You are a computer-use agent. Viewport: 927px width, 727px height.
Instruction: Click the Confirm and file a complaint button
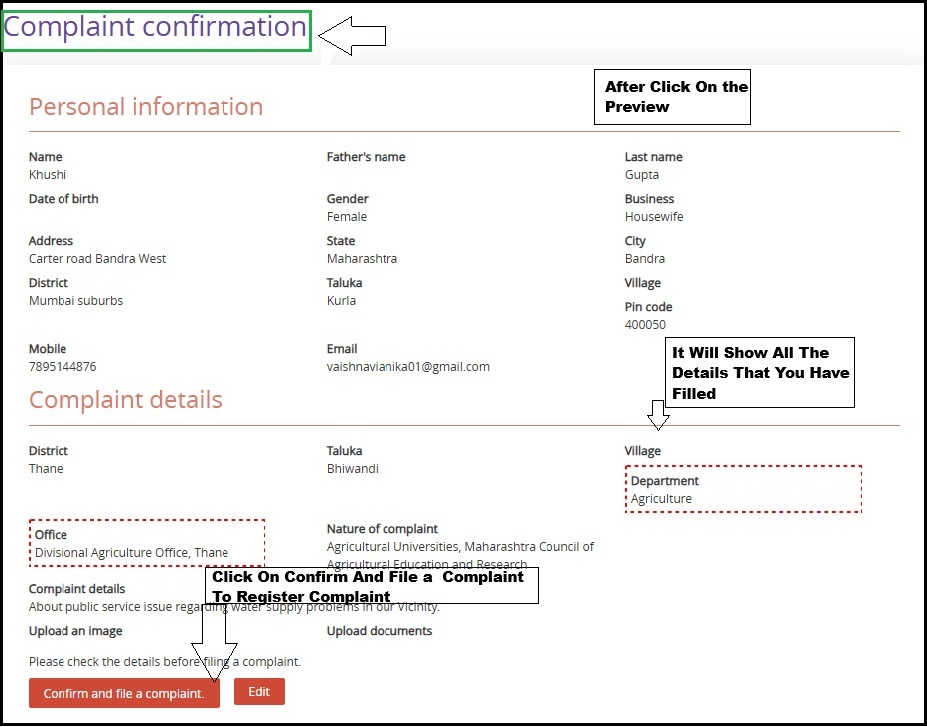[x=124, y=693]
